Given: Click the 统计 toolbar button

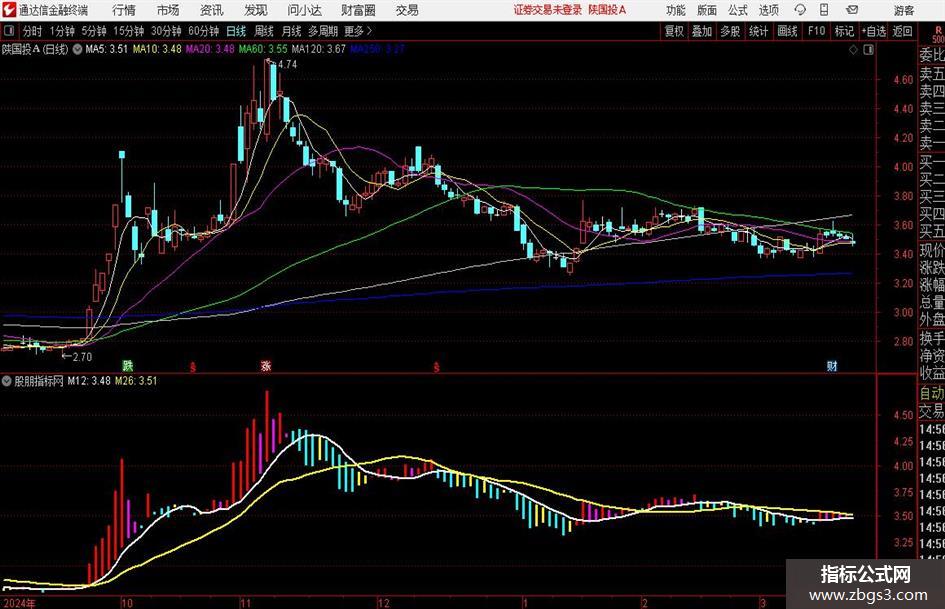Looking at the screenshot, I should pyautogui.click(x=758, y=31).
